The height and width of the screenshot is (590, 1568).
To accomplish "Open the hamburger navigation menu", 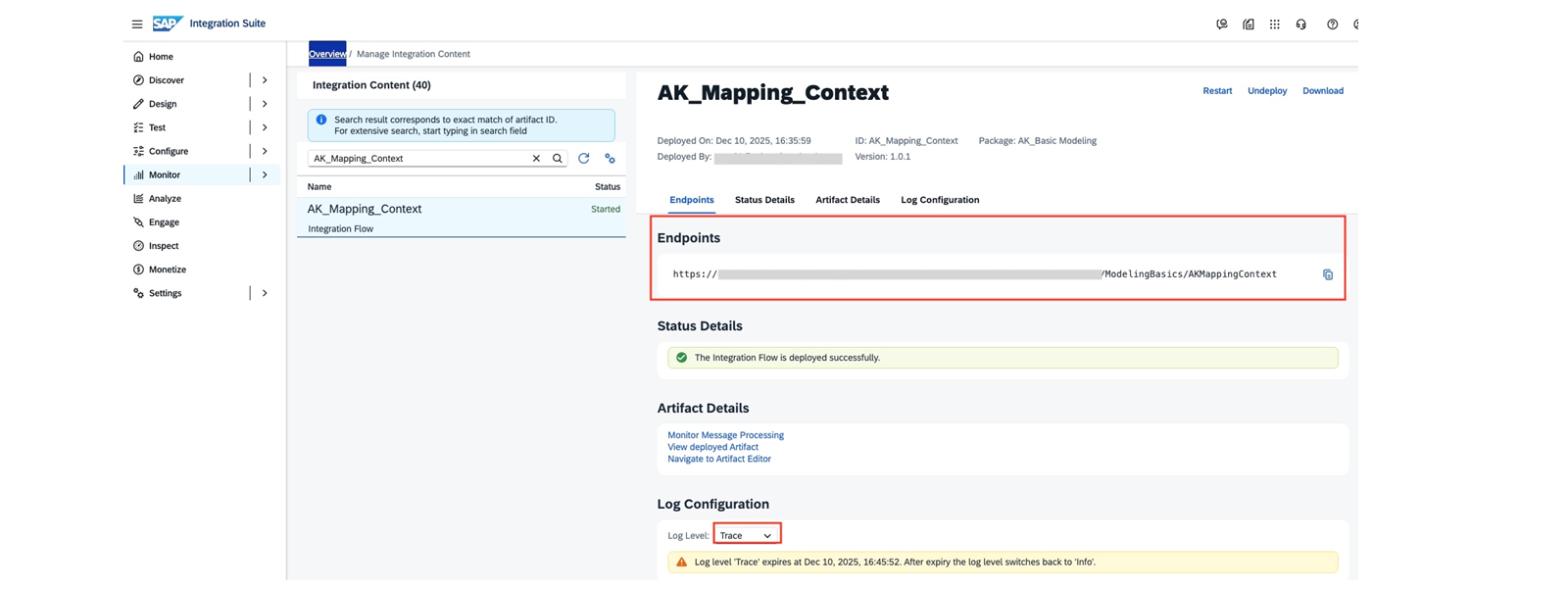I will coord(137,25).
